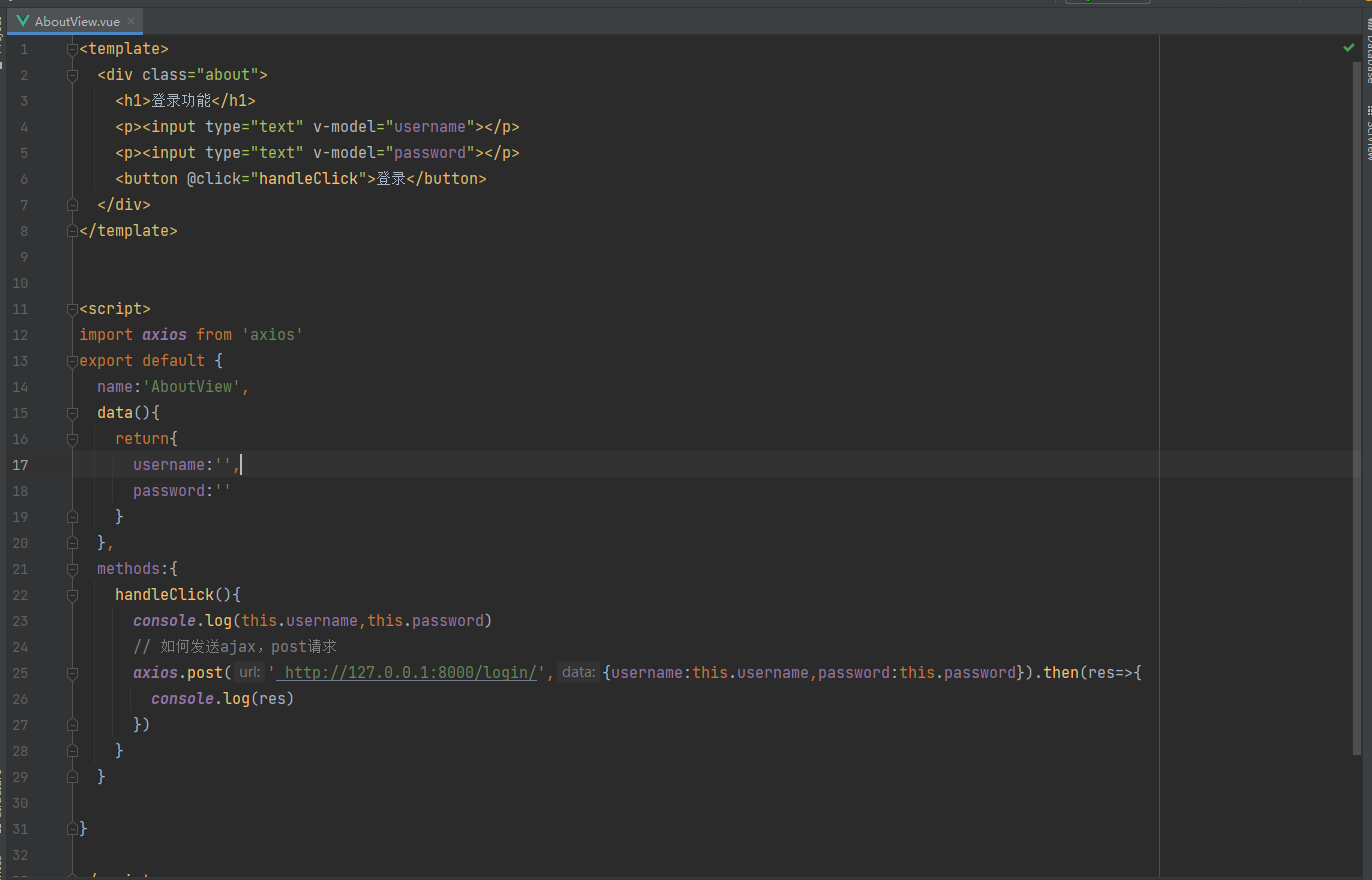Click the 'AboutView' name string
This screenshot has width=1372, height=880.
(x=191, y=387)
